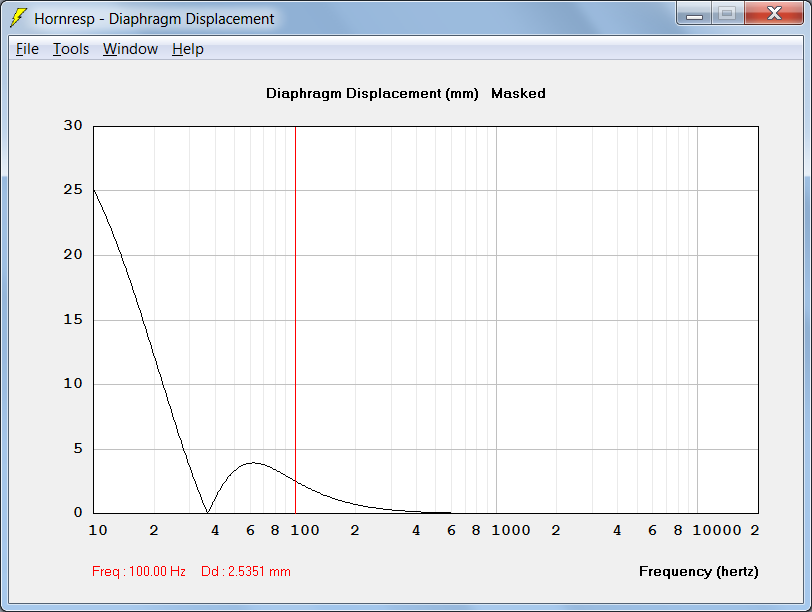The height and width of the screenshot is (612, 812).
Task: Open the Tools menu
Action: coord(71,49)
